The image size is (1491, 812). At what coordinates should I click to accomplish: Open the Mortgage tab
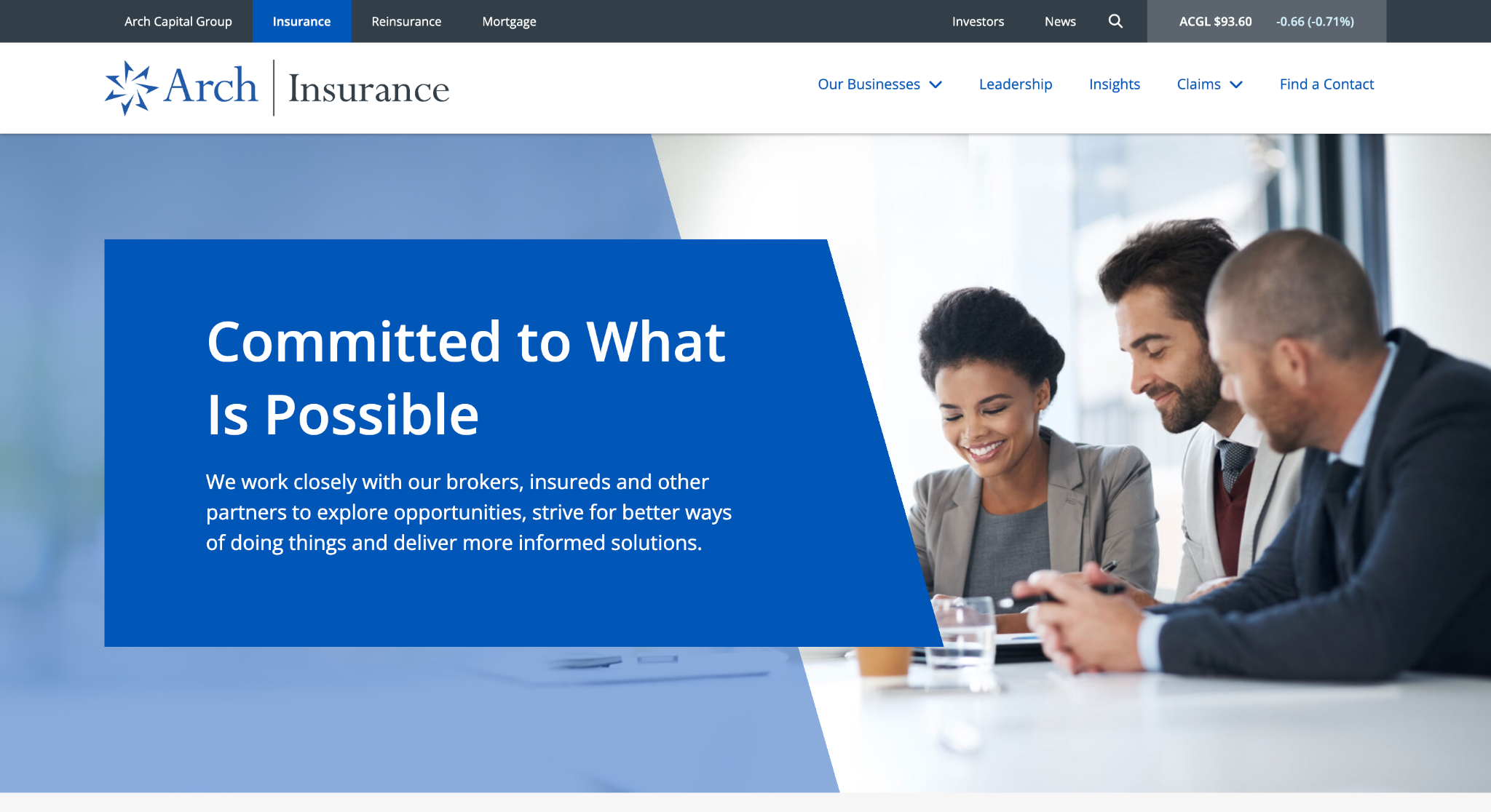point(509,21)
